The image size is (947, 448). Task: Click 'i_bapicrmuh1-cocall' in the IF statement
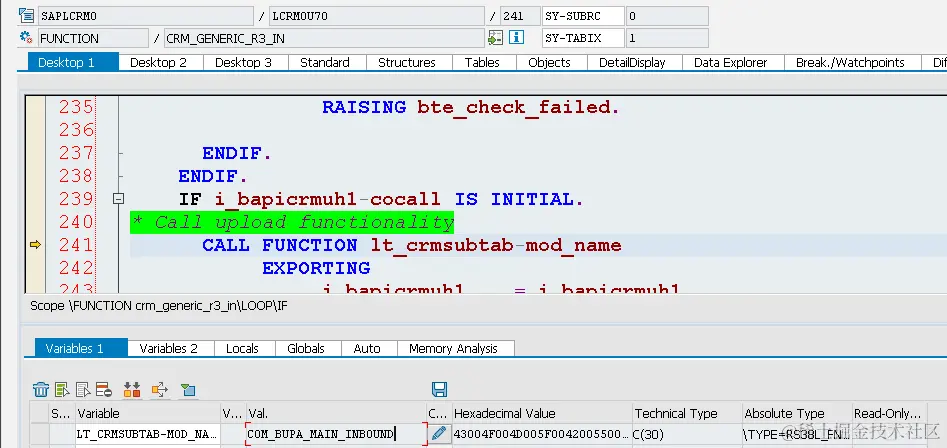[x=327, y=199]
